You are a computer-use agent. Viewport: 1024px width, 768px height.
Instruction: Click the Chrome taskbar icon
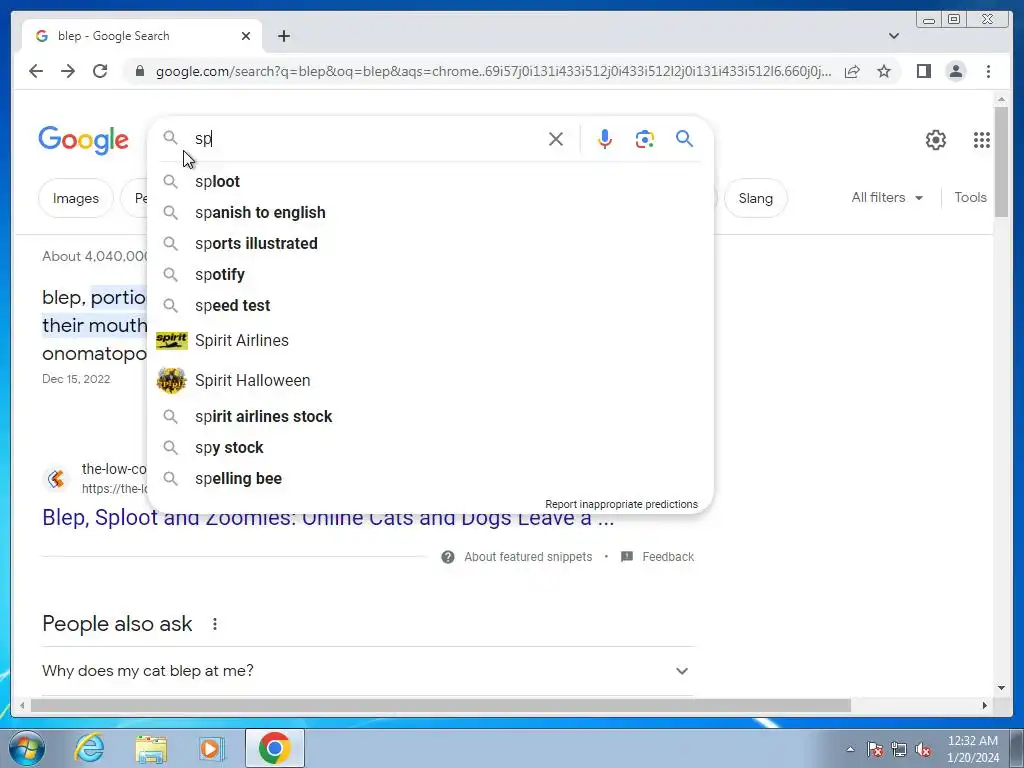pyautogui.click(x=274, y=748)
